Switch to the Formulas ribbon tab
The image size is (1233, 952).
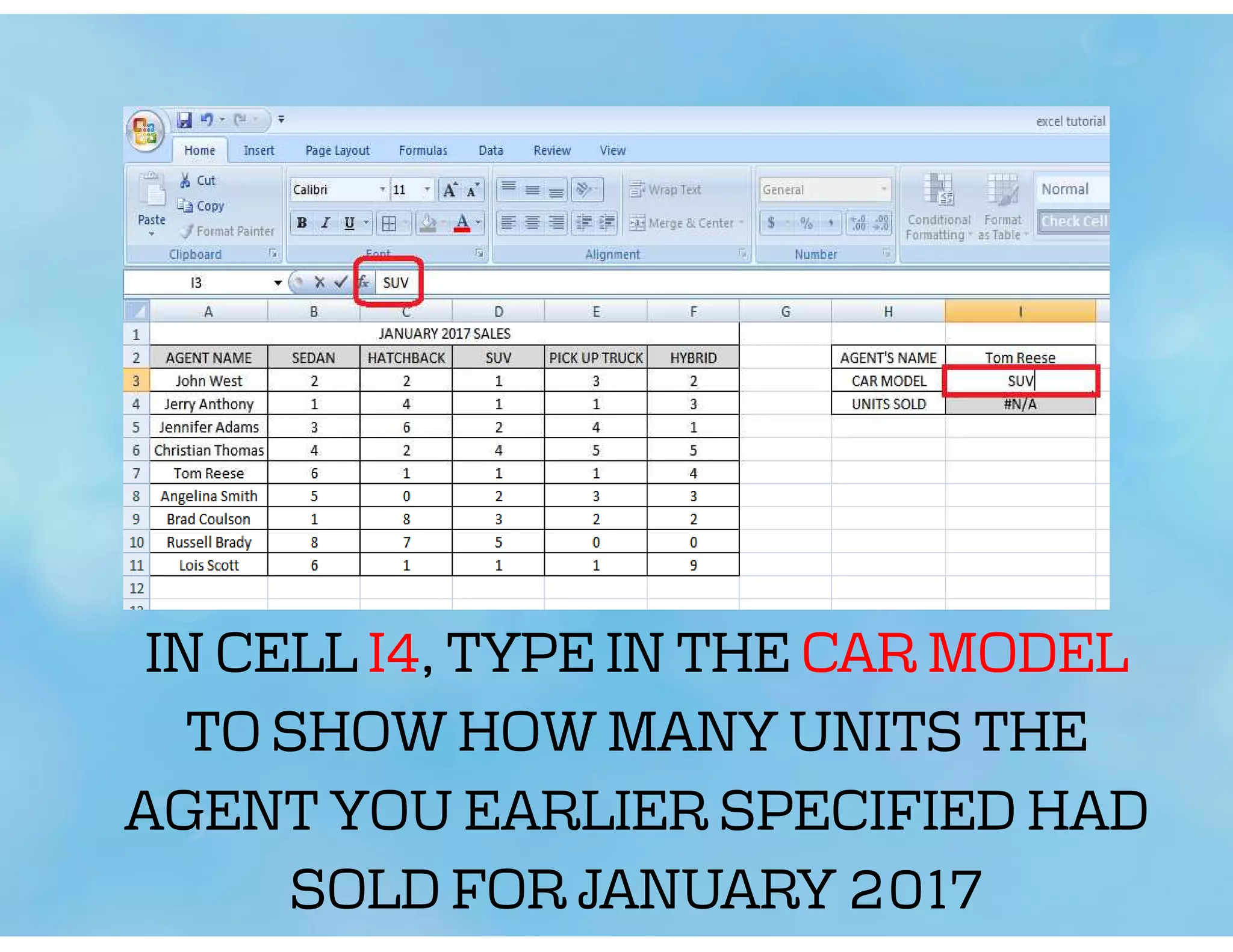click(x=423, y=150)
